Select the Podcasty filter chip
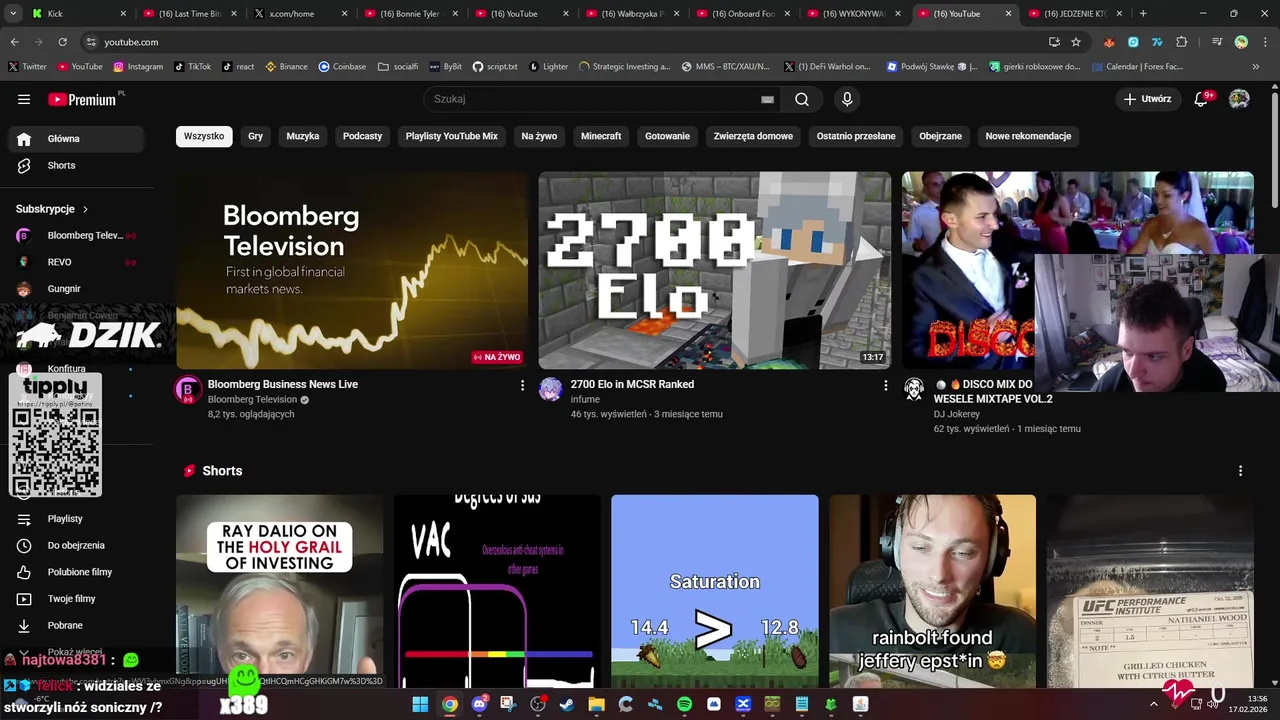This screenshot has width=1280, height=720. pyautogui.click(x=362, y=136)
